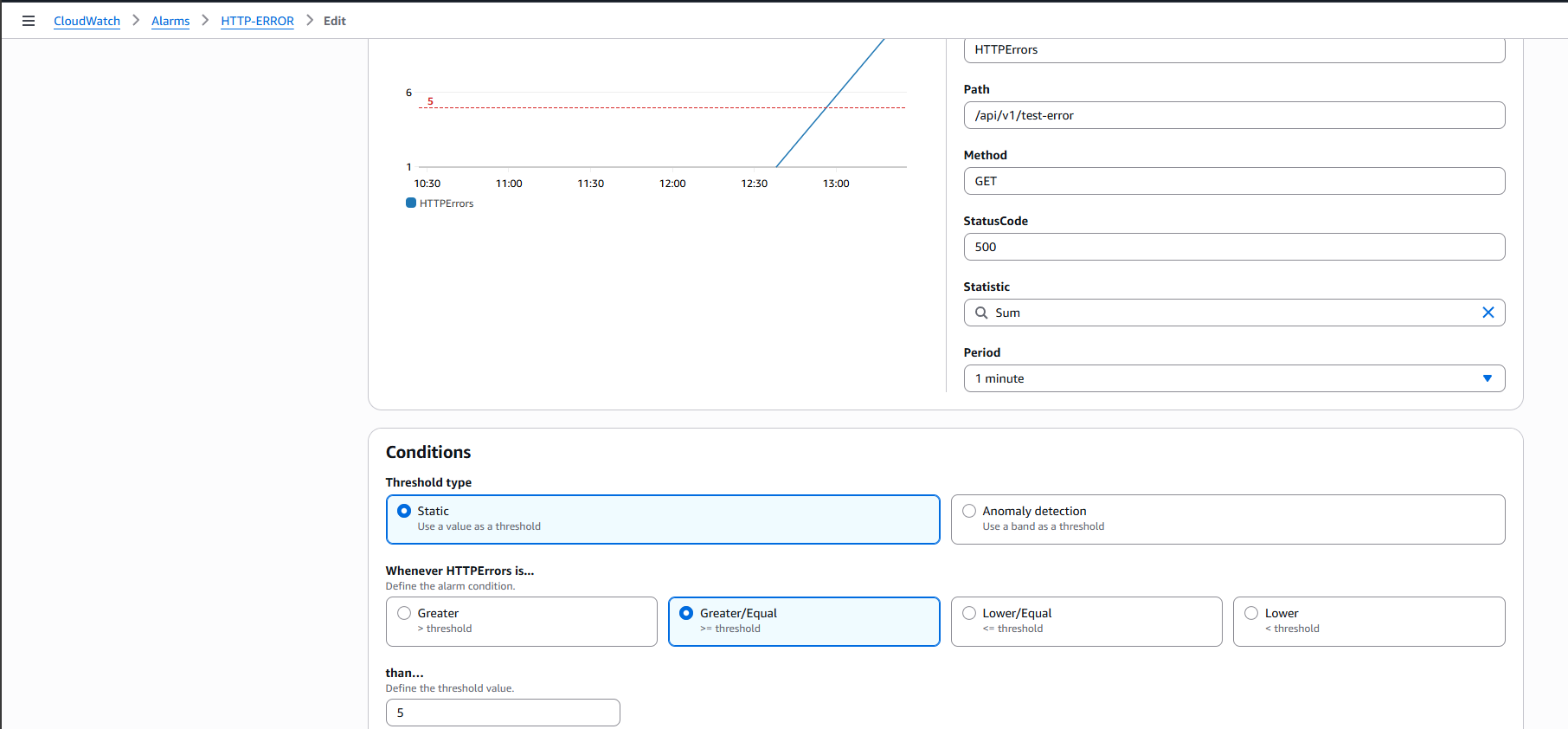1568x729 pixels.
Task: Click the HTTPErrors legend color square
Action: point(411,203)
